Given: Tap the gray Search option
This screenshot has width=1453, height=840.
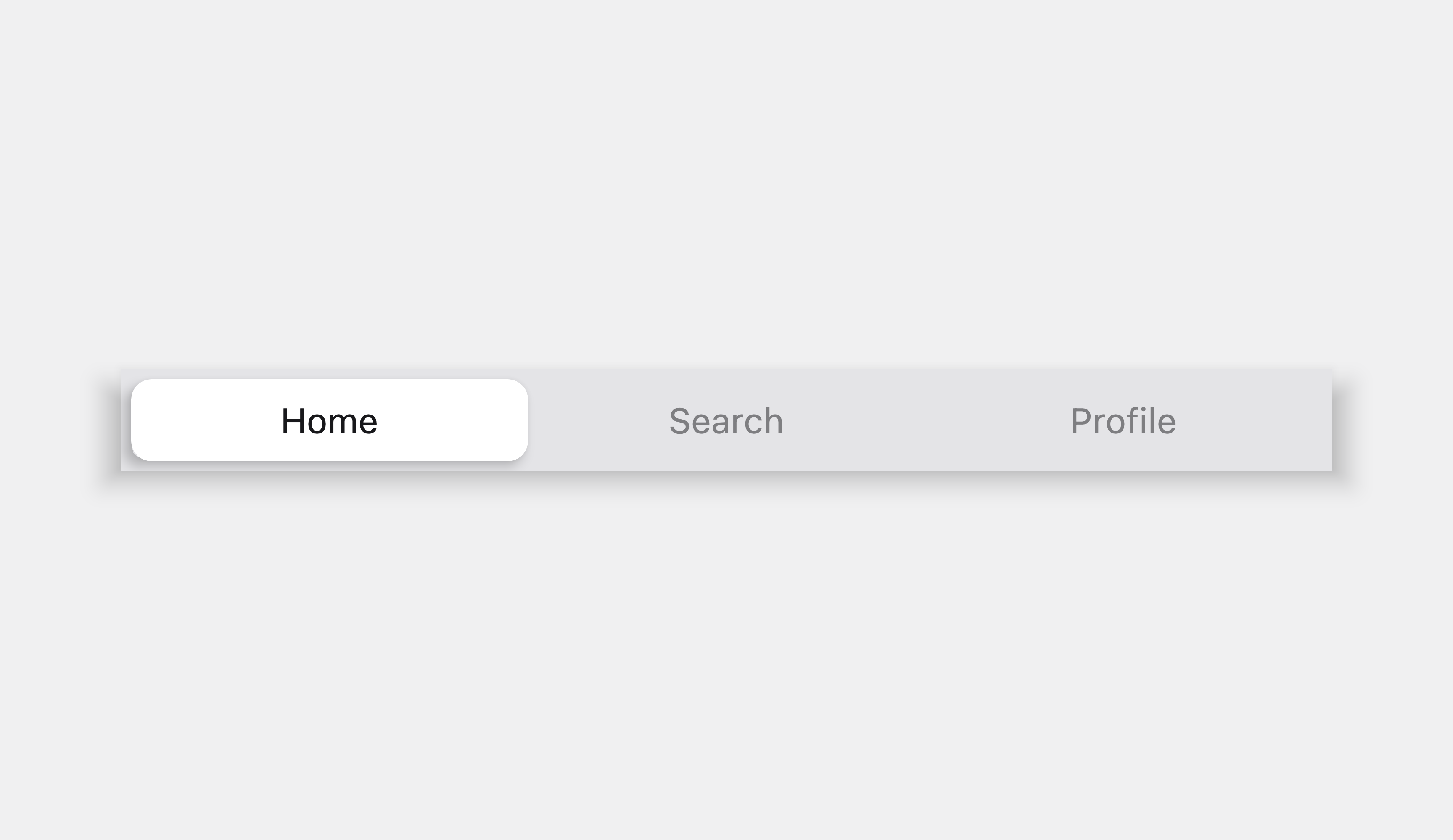Looking at the screenshot, I should click(x=726, y=420).
